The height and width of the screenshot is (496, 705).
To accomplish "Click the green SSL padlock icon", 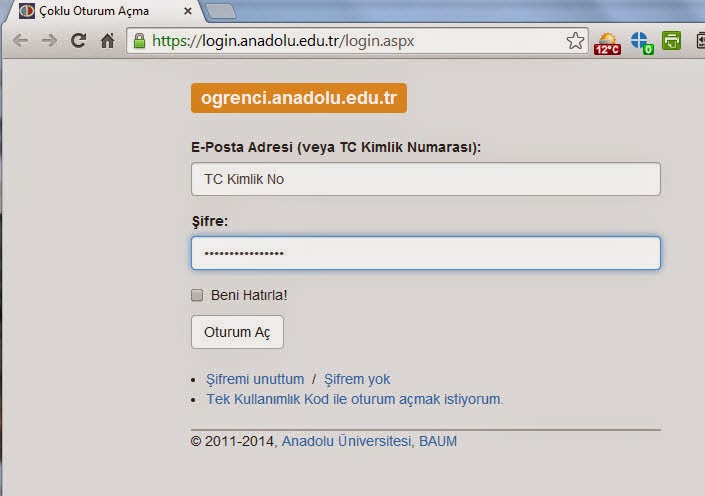I will tap(139, 41).
